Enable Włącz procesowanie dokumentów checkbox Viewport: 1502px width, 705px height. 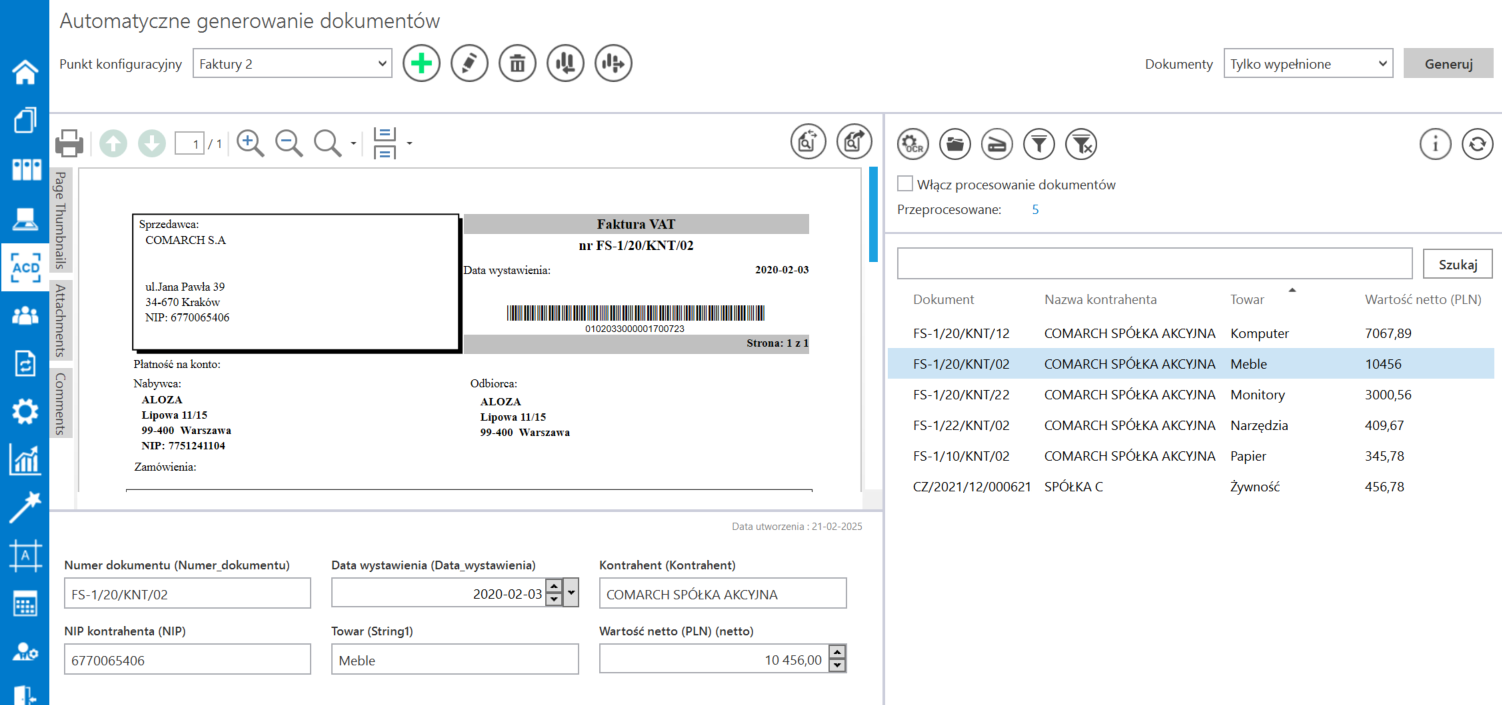pos(905,184)
